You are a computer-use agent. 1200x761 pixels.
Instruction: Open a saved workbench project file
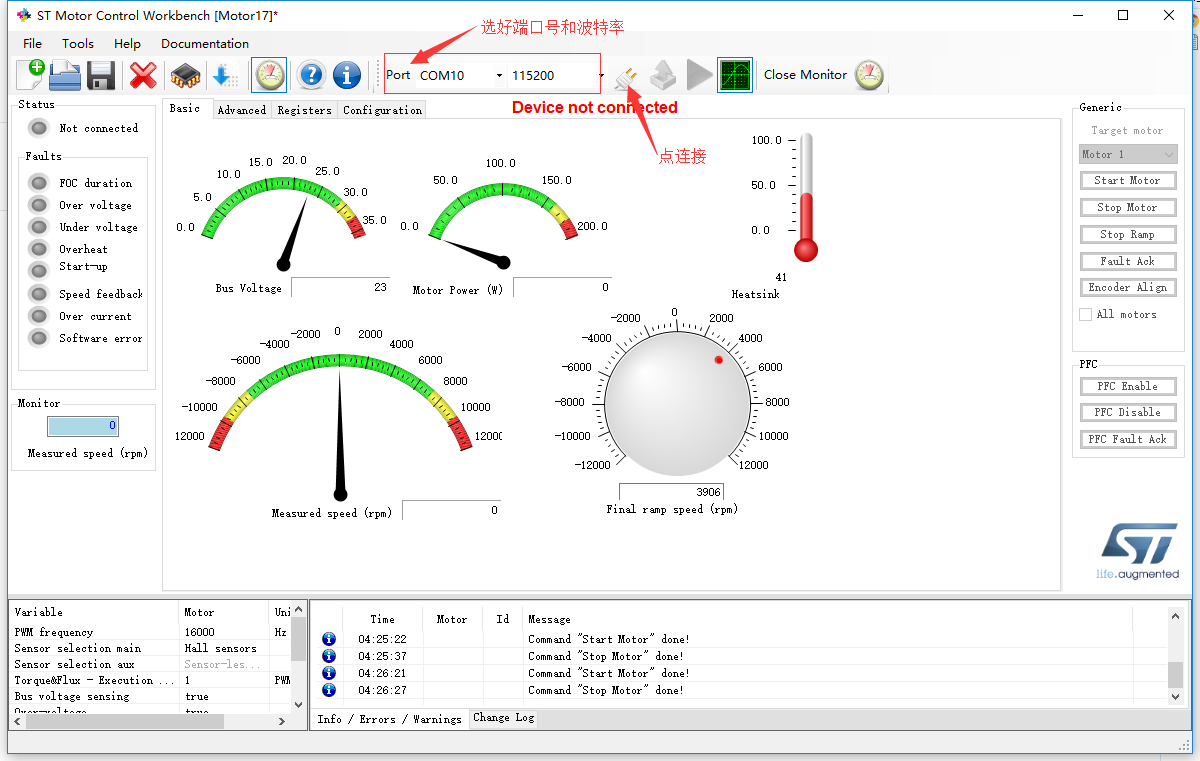click(x=64, y=74)
